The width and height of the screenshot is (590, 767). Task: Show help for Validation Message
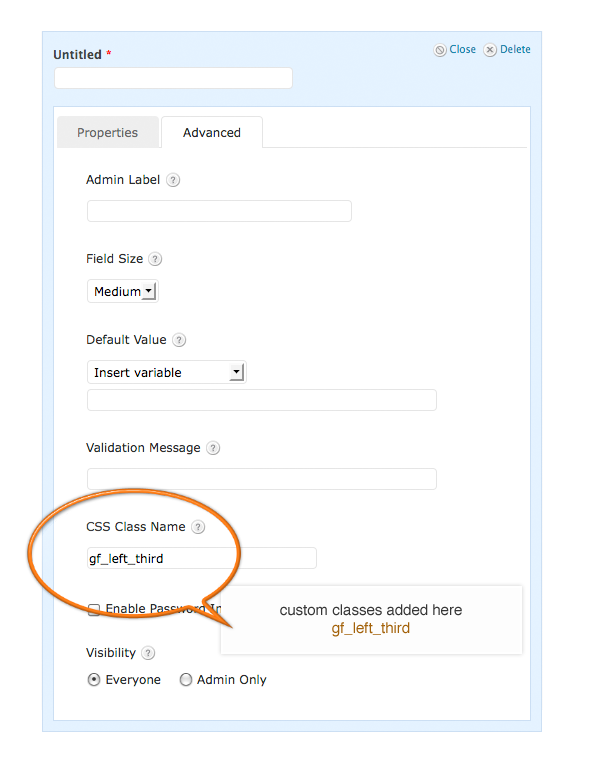[x=213, y=448]
